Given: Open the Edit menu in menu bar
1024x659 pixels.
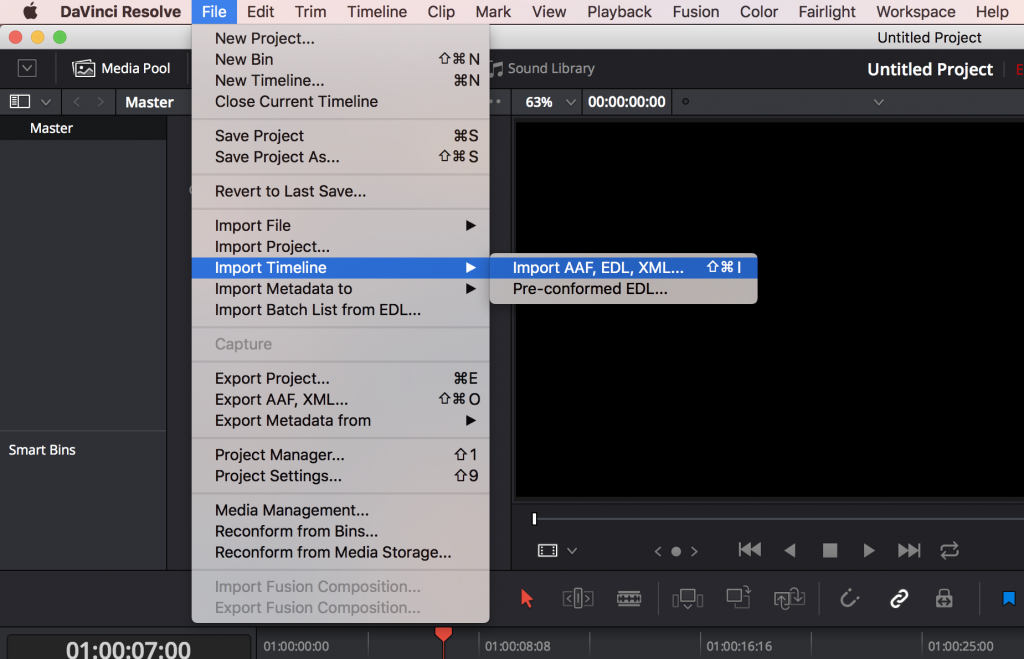Looking at the screenshot, I should [x=261, y=12].
